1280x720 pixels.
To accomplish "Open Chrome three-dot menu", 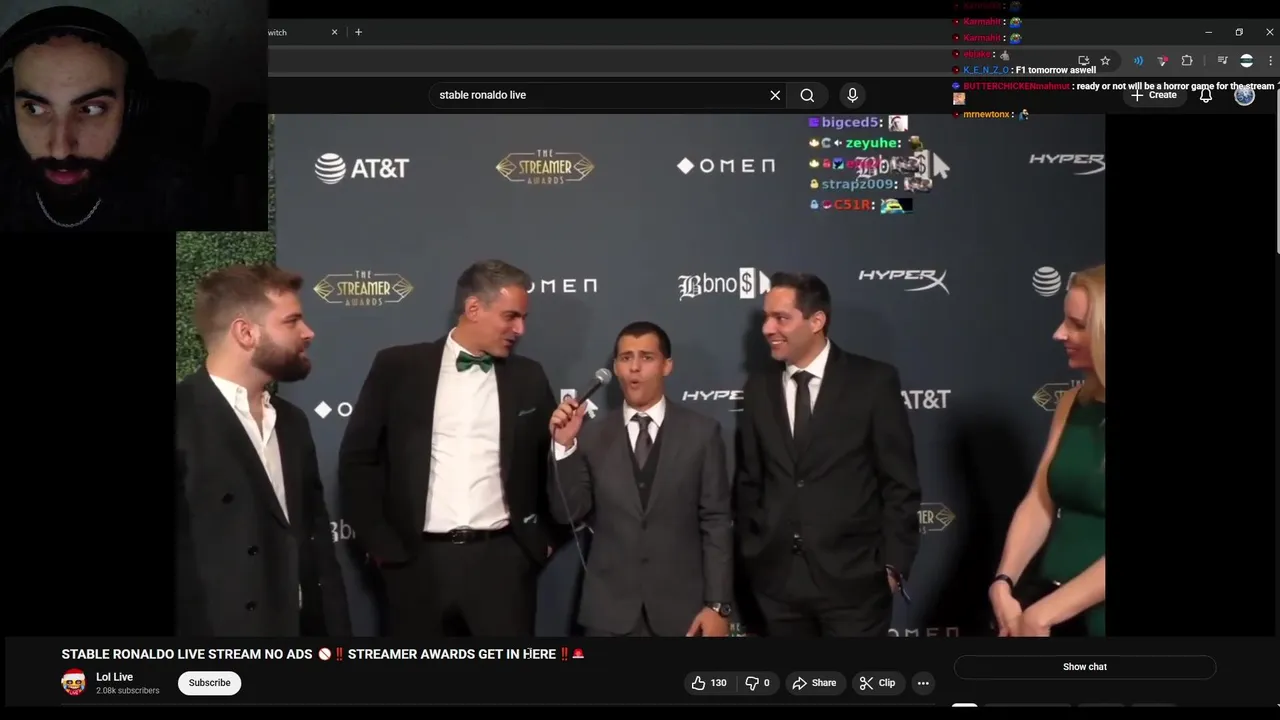I will tap(1271, 61).
